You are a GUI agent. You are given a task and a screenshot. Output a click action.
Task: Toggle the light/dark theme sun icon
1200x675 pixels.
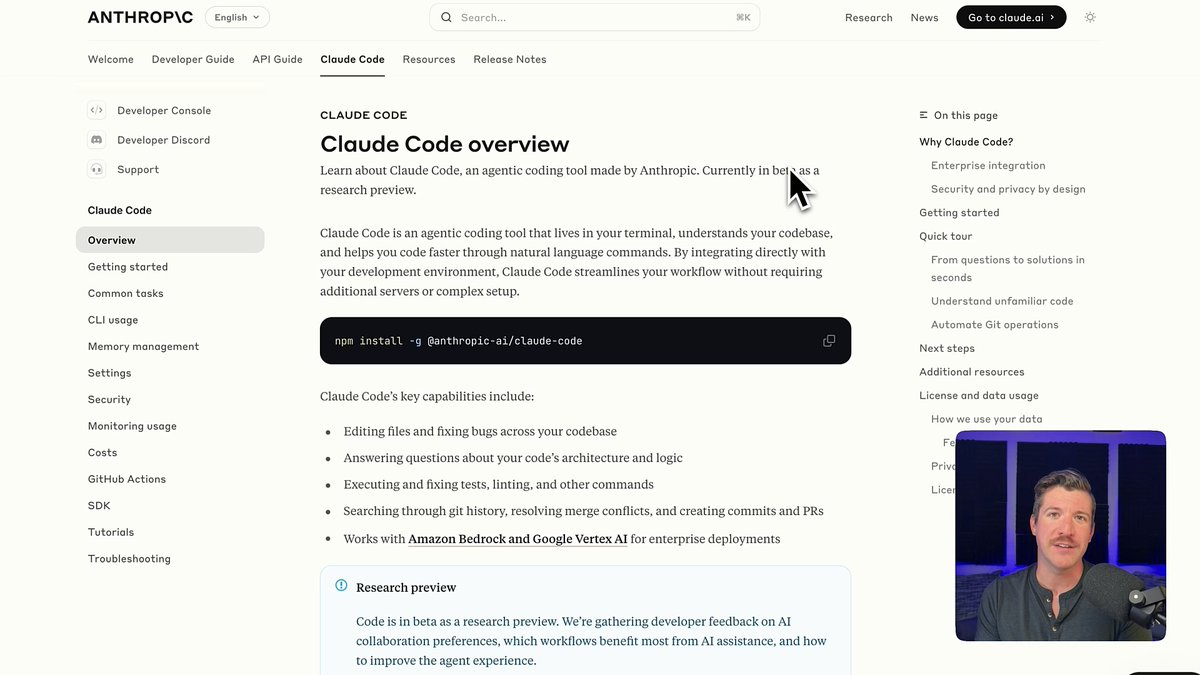[x=1090, y=17]
